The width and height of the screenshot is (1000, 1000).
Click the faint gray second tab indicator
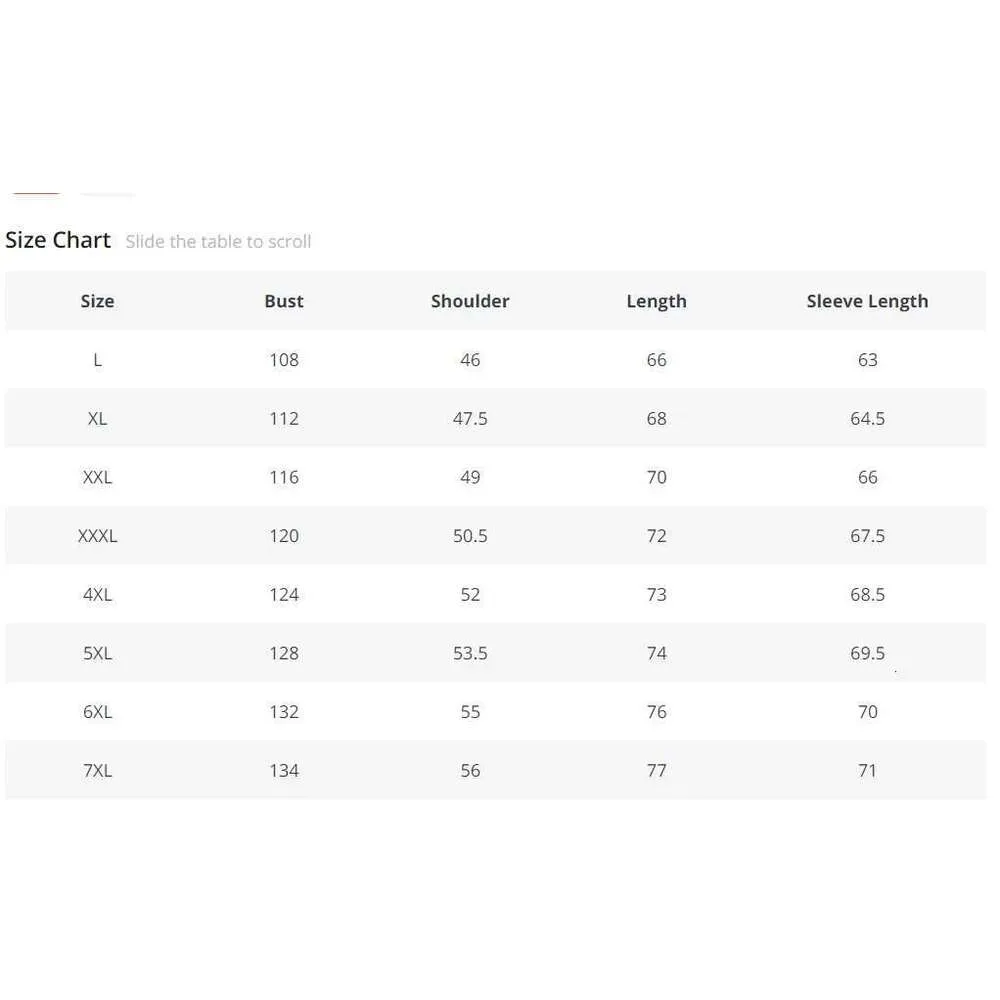(x=107, y=194)
